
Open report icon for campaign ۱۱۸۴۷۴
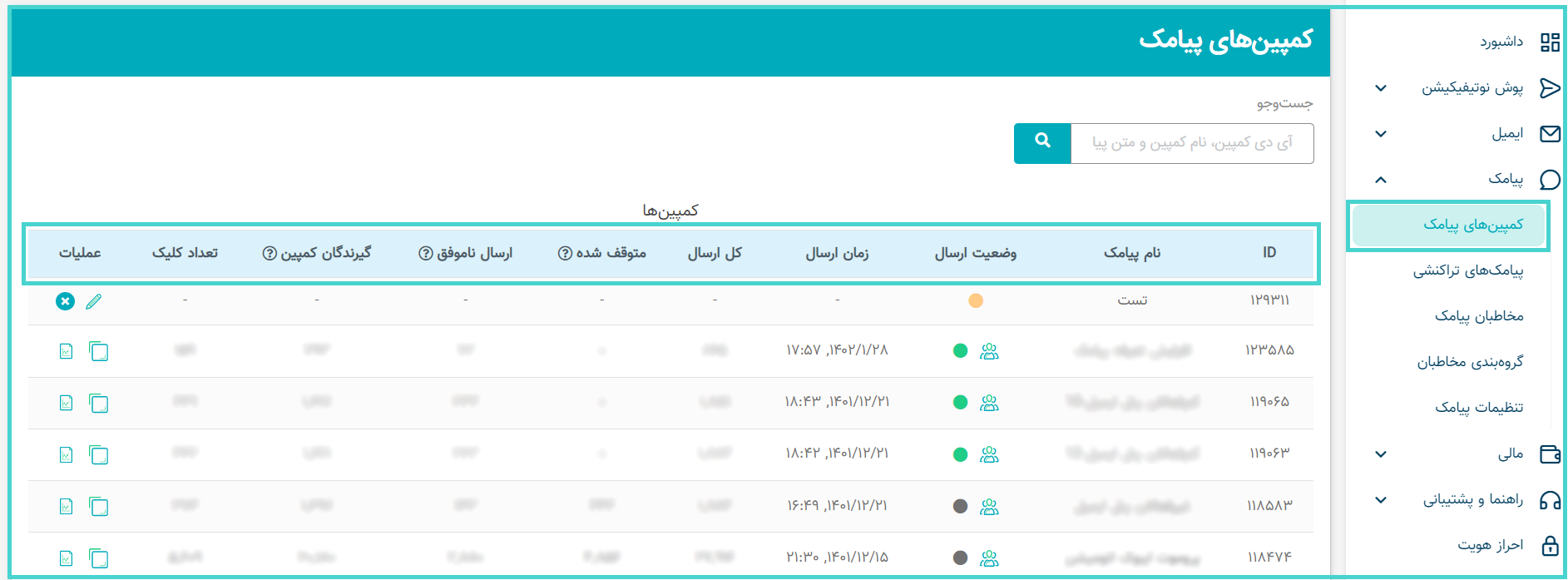[67, 558]
